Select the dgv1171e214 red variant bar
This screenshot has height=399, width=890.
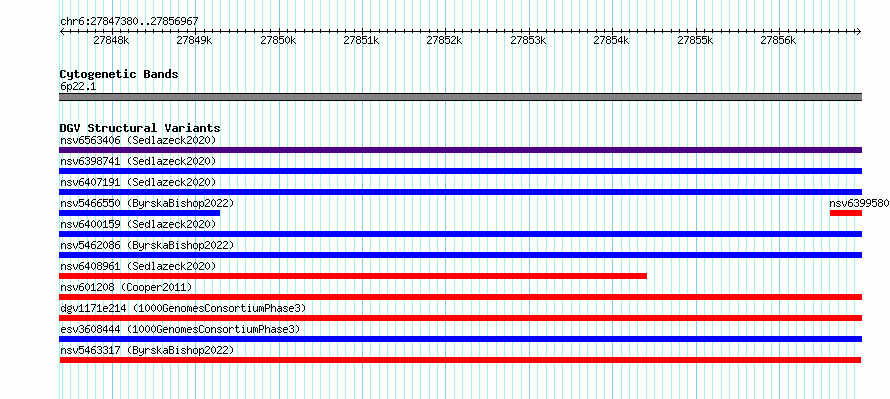460,318
